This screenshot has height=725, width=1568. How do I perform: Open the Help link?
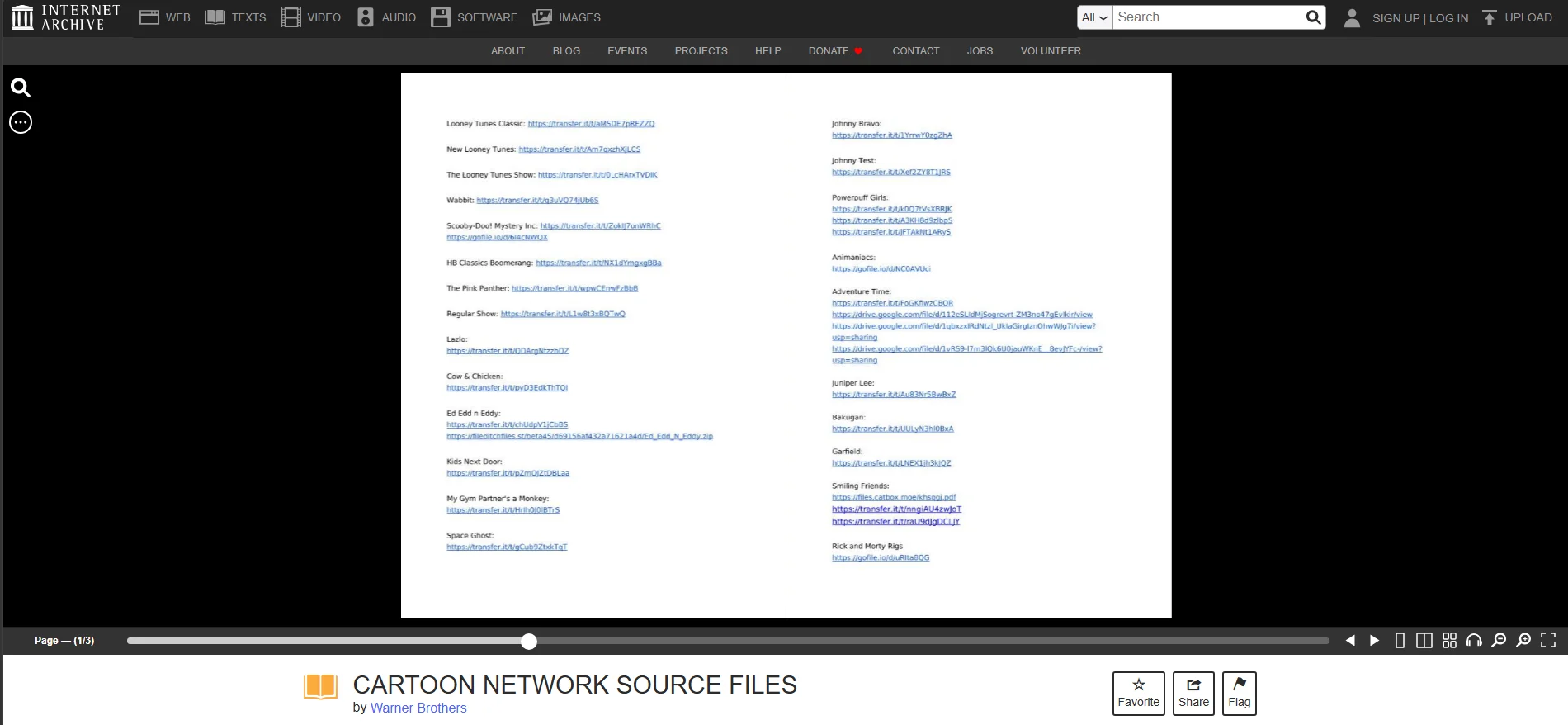767,51
